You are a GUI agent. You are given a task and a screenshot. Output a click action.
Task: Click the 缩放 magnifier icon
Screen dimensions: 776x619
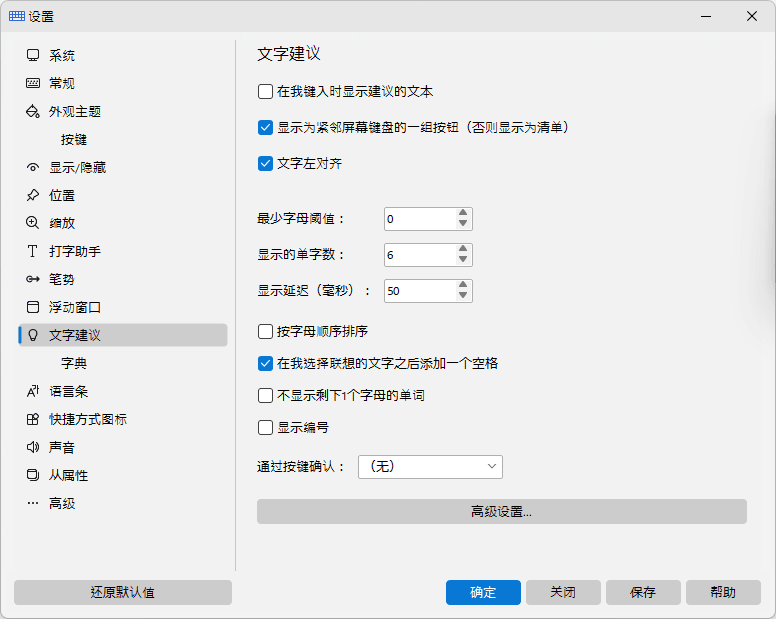click(x=33, y=223)
